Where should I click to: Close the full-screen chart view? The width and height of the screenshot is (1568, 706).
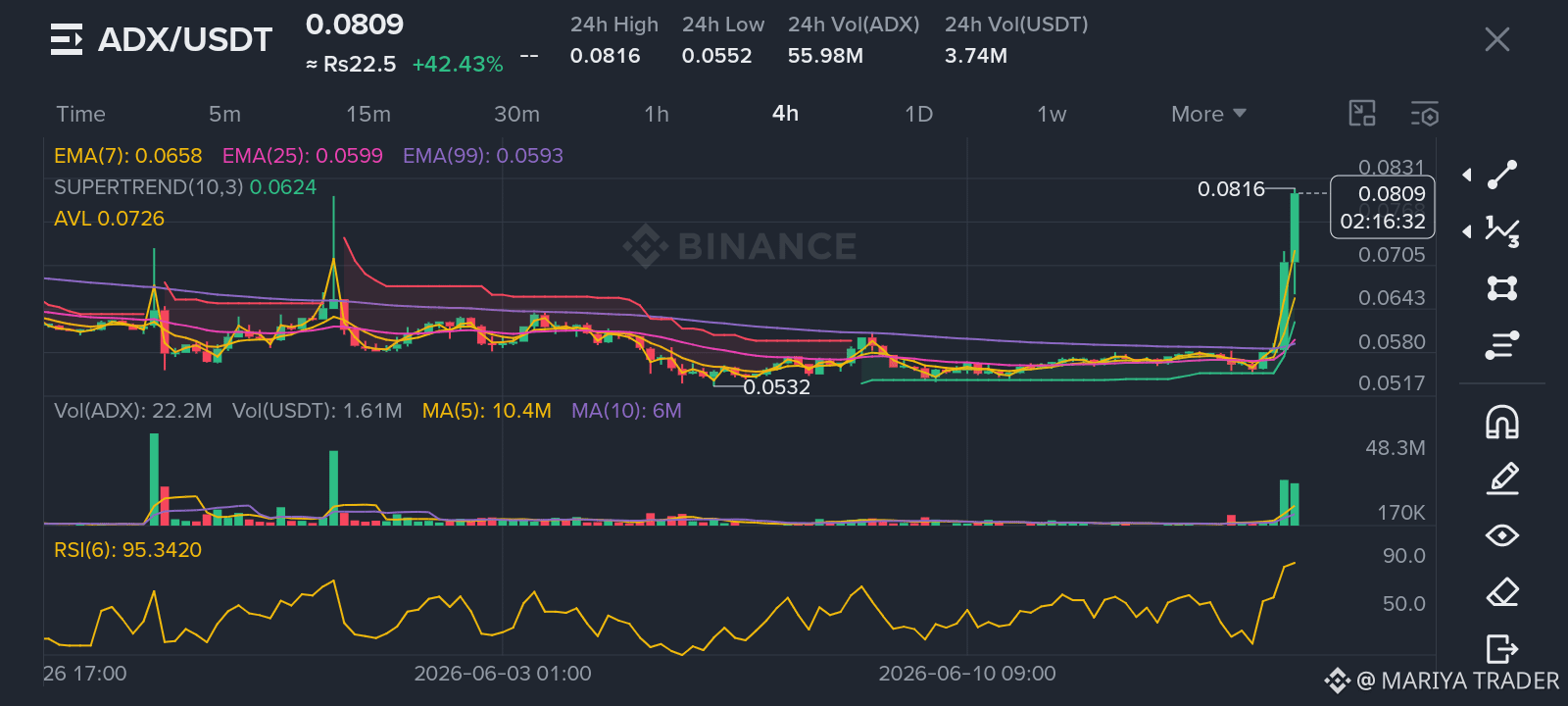(x=1496, y=39)
